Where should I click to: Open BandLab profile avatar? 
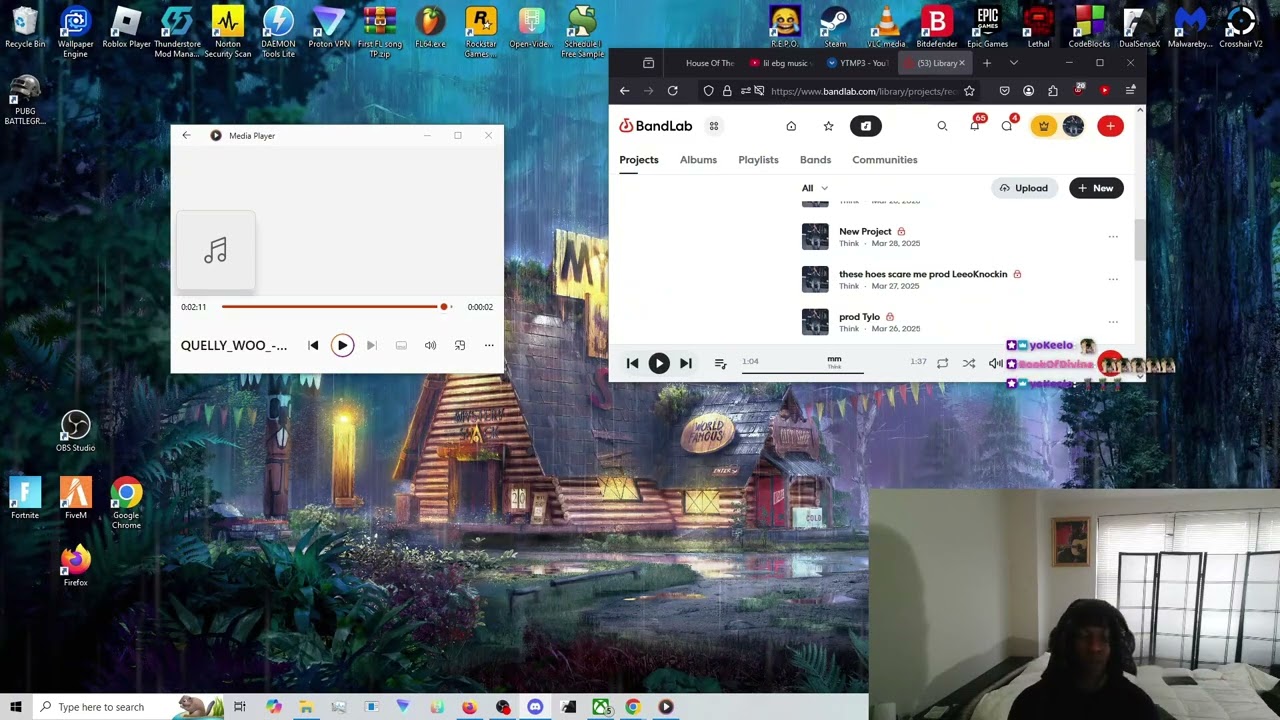[x=1073, y=126]
